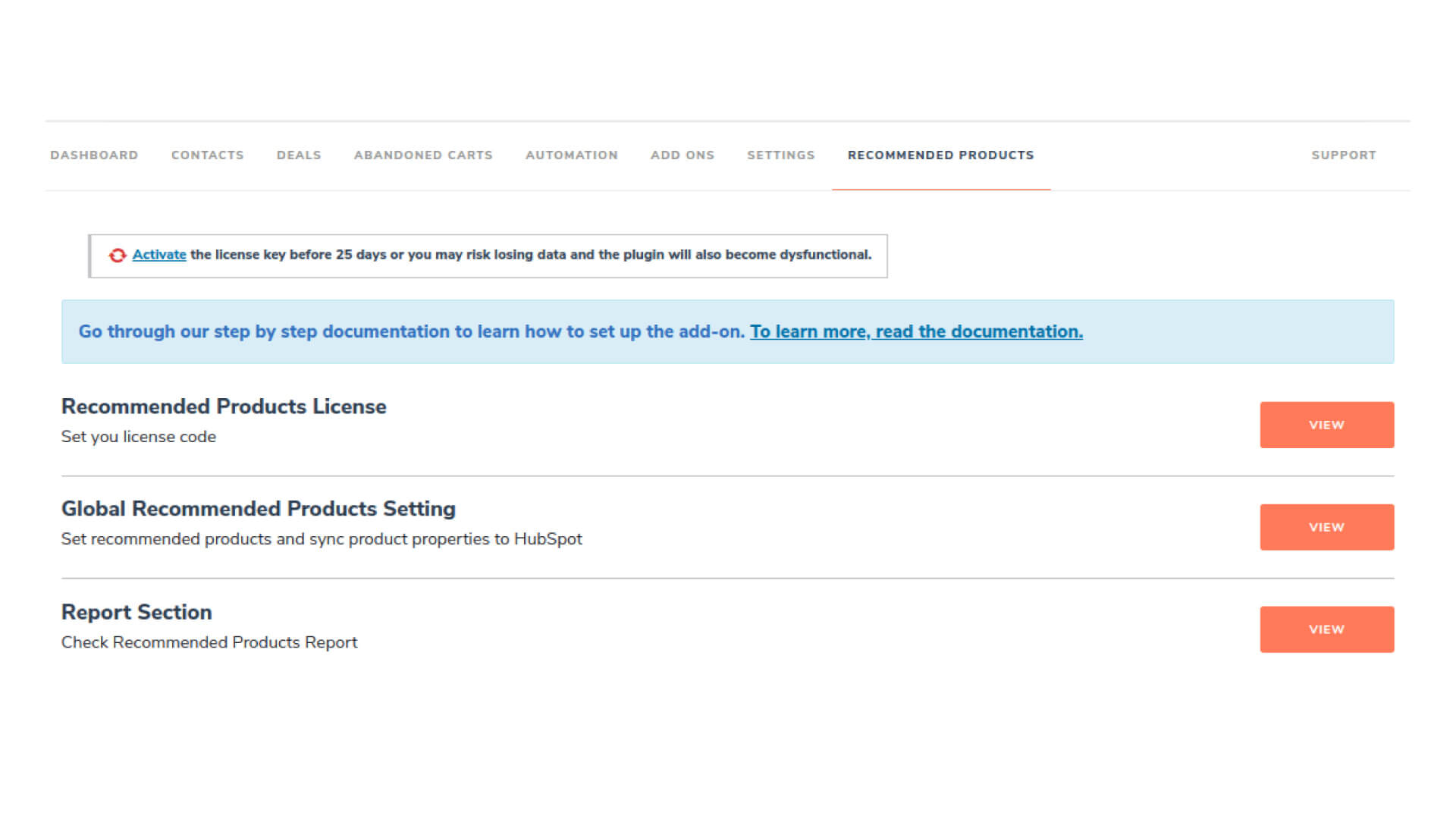This screenshot has width=1456, height=819.
Task: Open the read the documentation link
Action: [916, 332]
